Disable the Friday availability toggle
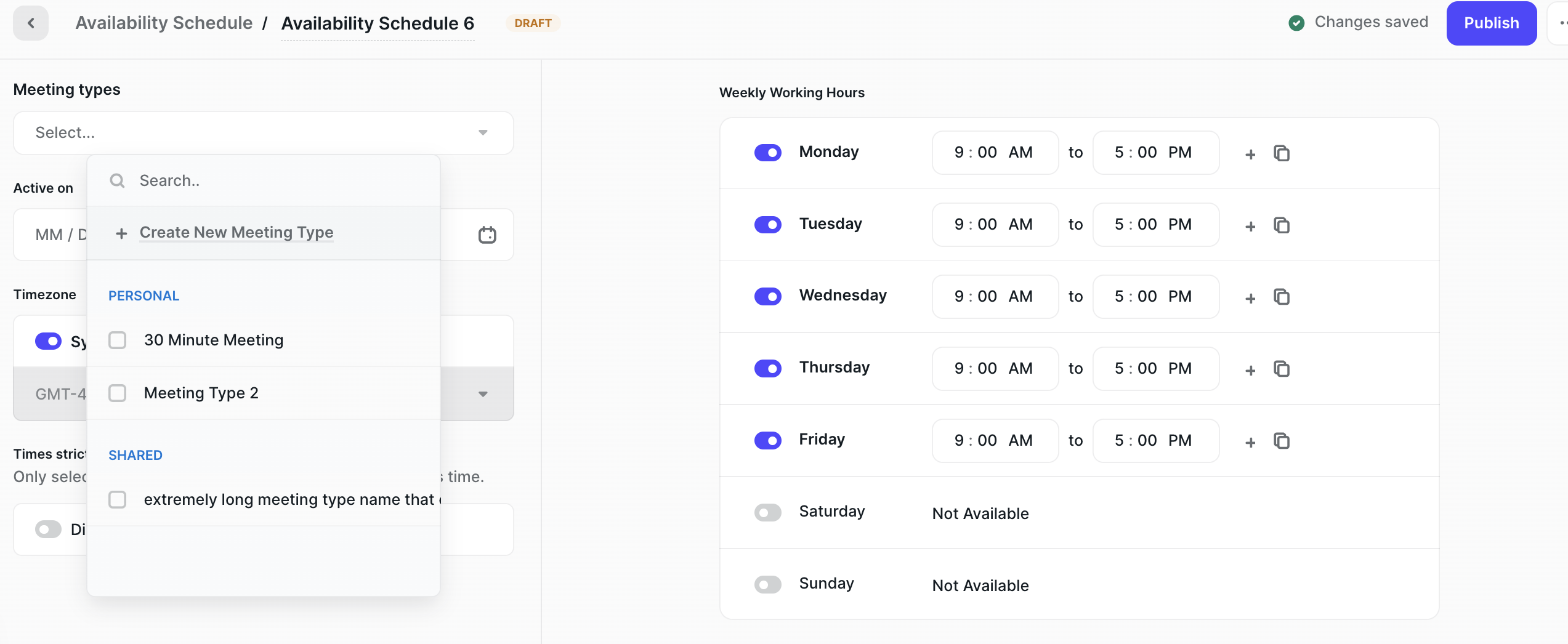This screenshot has height=644, width=1568. (767, 440)
